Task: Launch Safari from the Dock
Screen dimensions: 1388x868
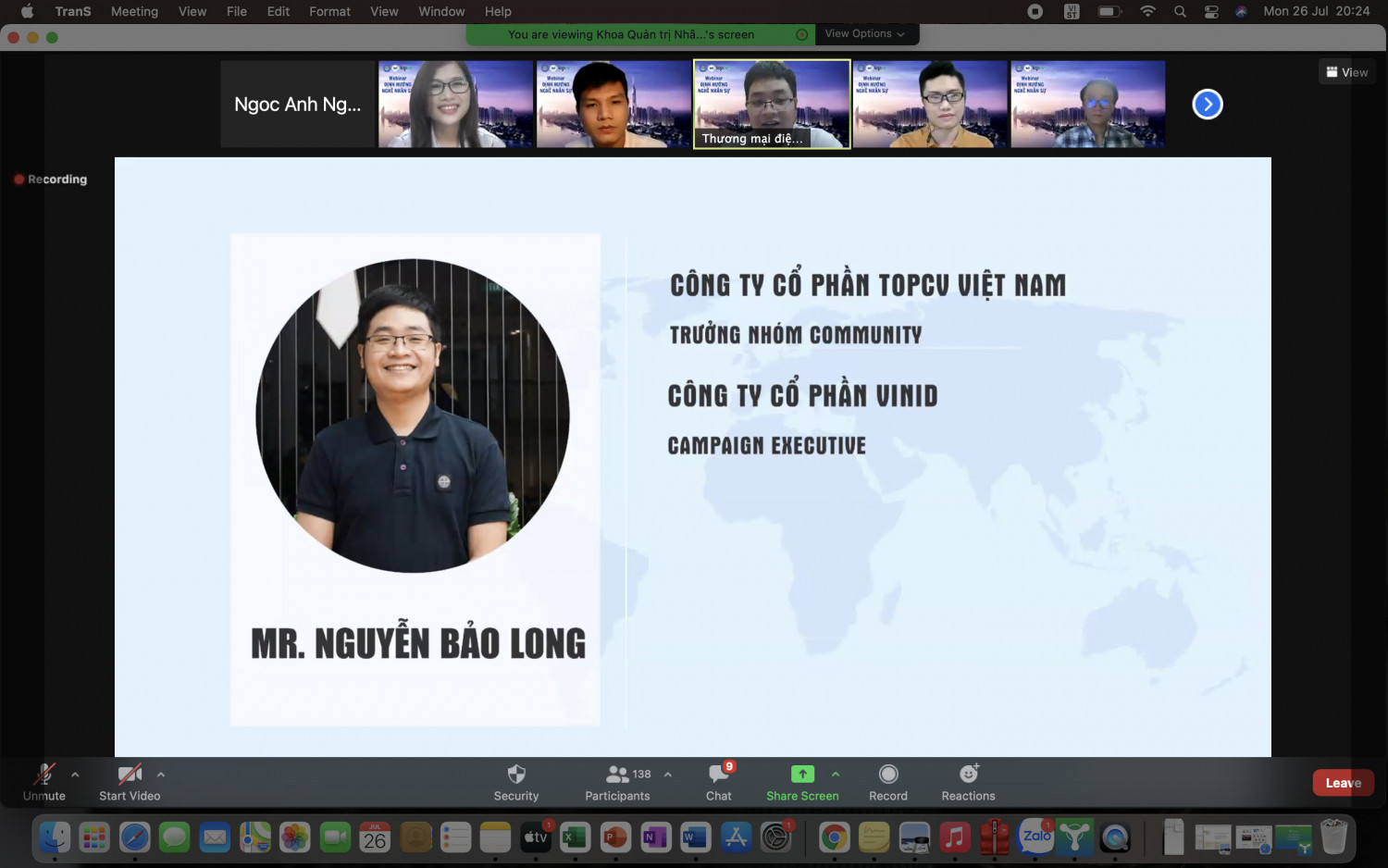Action: 135,837
